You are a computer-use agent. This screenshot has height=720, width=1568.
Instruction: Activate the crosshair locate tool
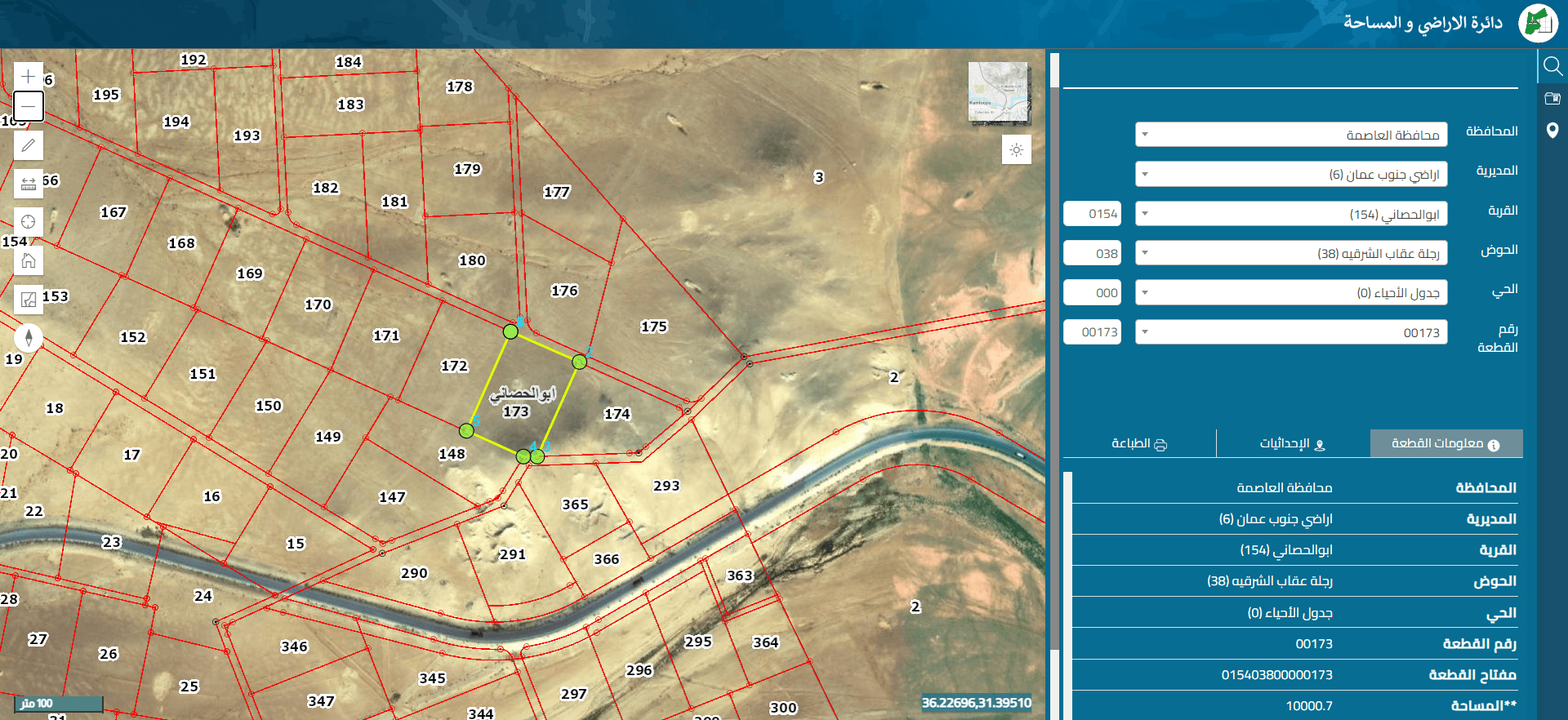[x=29, y=222]
